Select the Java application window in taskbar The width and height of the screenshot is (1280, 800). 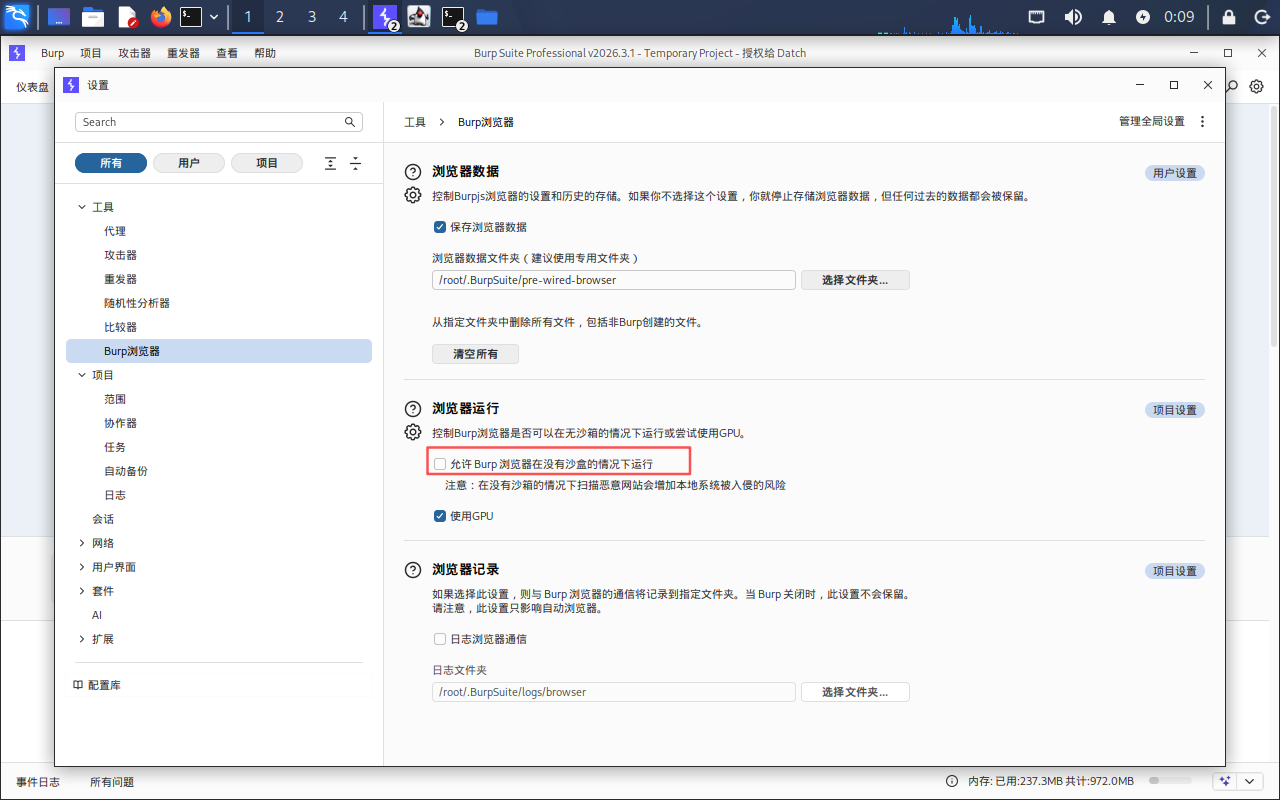click(x=419, y=17)
